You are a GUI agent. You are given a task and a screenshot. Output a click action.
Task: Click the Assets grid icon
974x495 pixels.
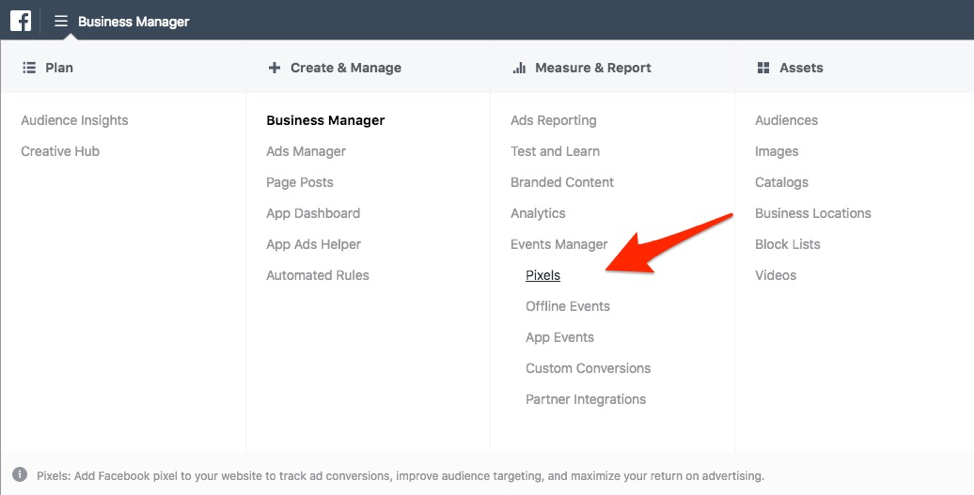coord(763,68)
